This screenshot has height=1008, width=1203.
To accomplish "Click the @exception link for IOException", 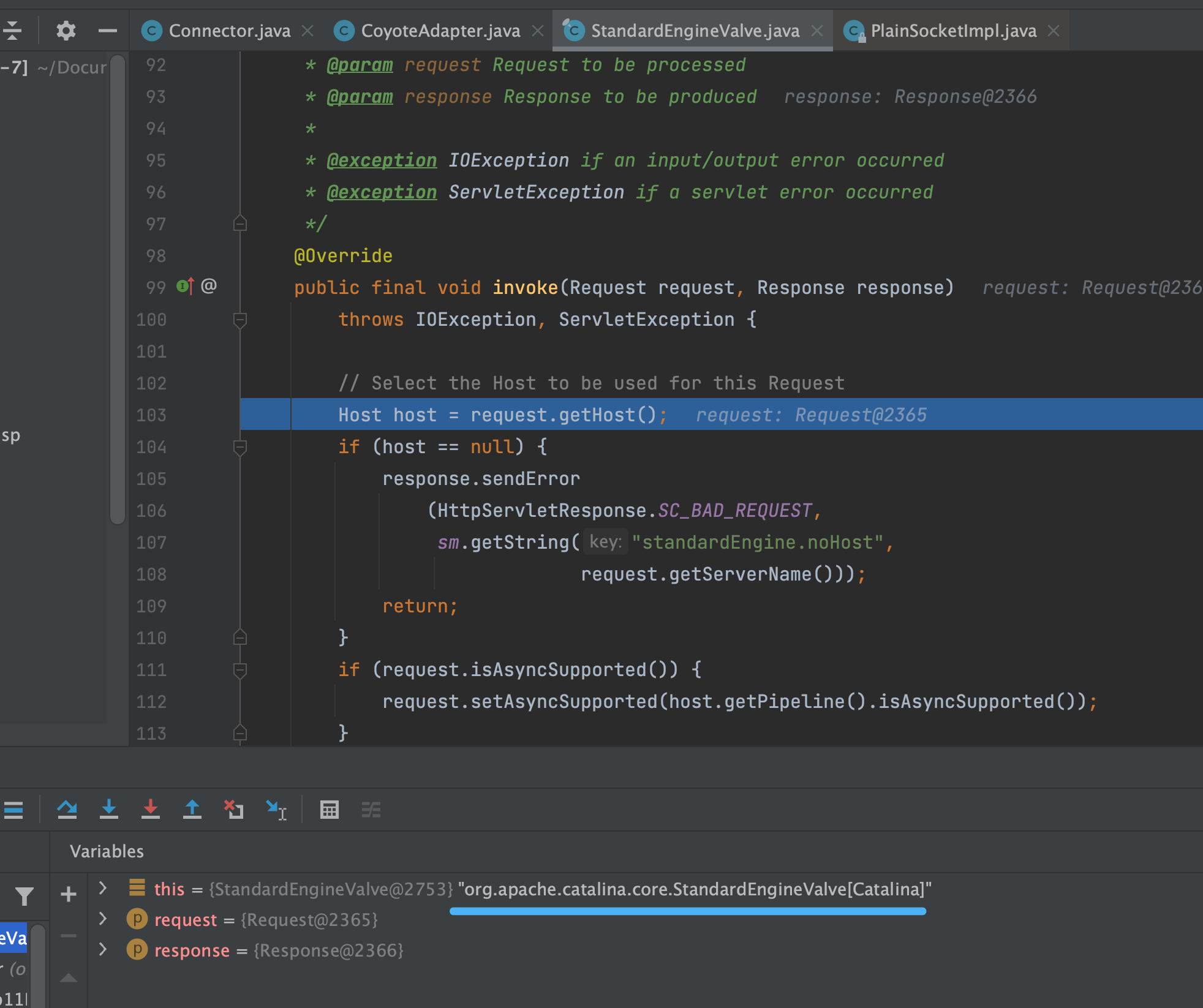I will [x=382, y=160].
